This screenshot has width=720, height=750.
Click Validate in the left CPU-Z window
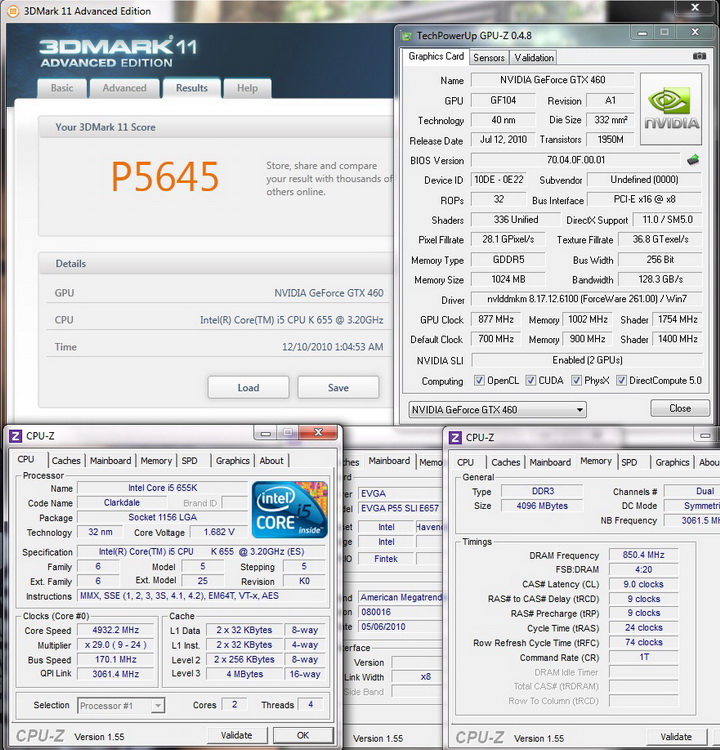point(236,735)
